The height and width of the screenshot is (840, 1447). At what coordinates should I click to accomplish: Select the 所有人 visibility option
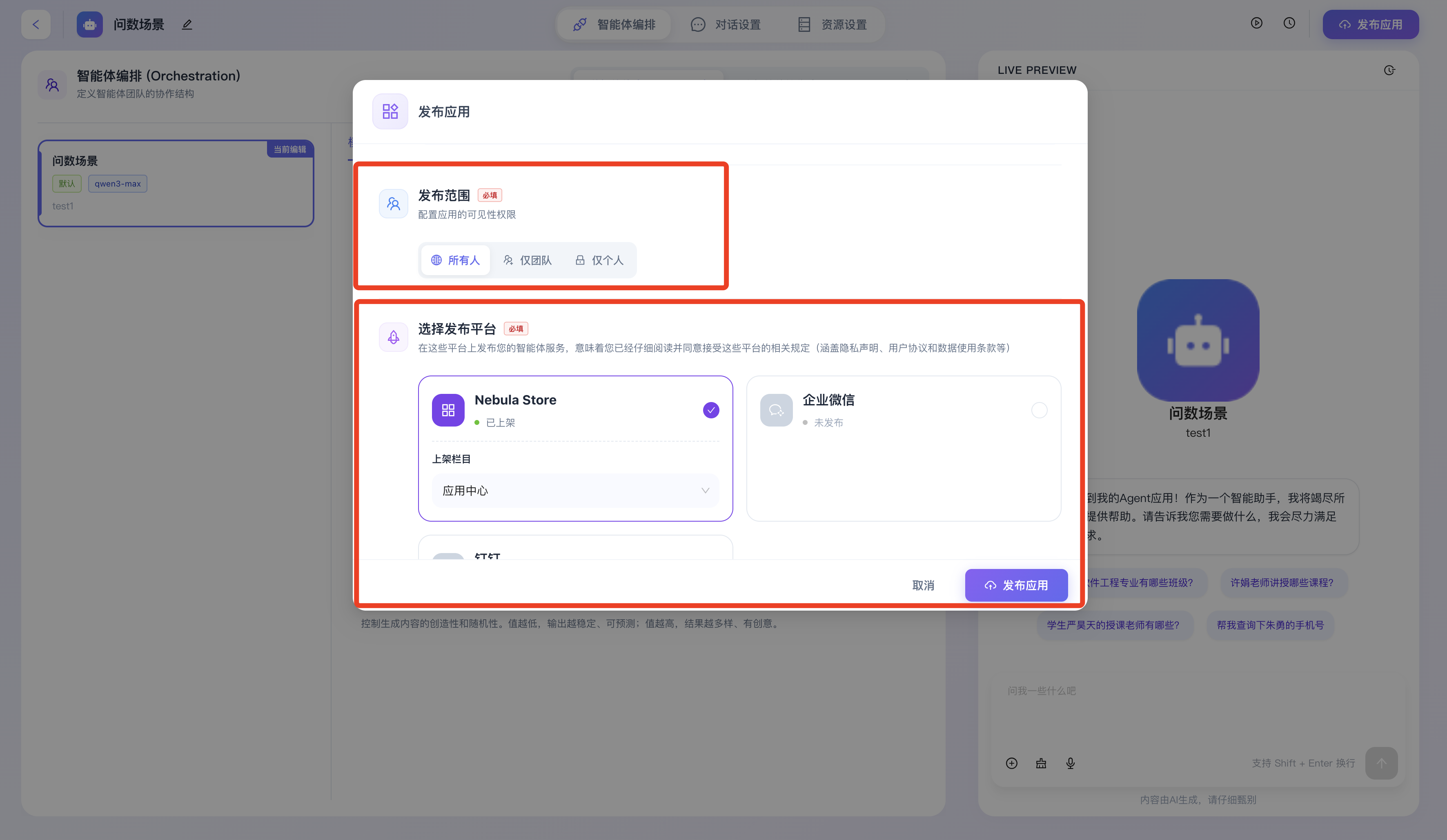(x=455, y=260)
